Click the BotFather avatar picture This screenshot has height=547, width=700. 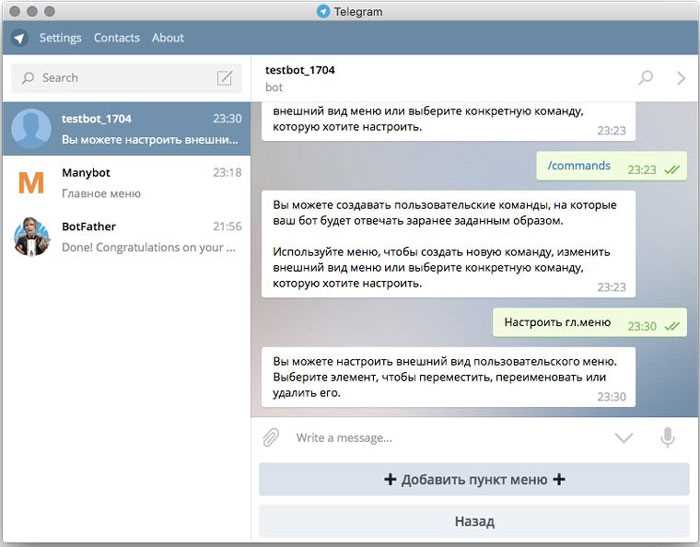[31, 237]
